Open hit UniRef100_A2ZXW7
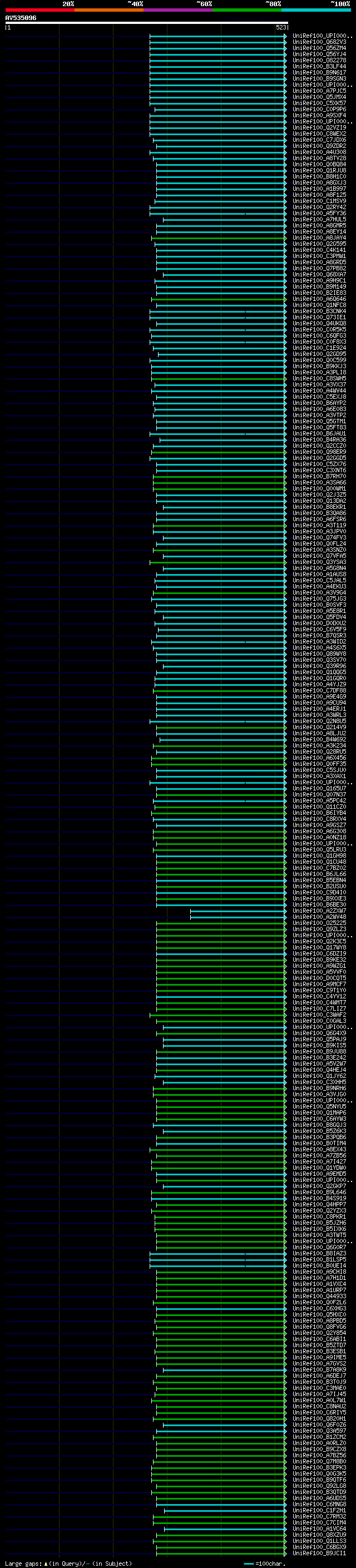The height and width of the screenshot is (1568, 356). click(319, 911)
